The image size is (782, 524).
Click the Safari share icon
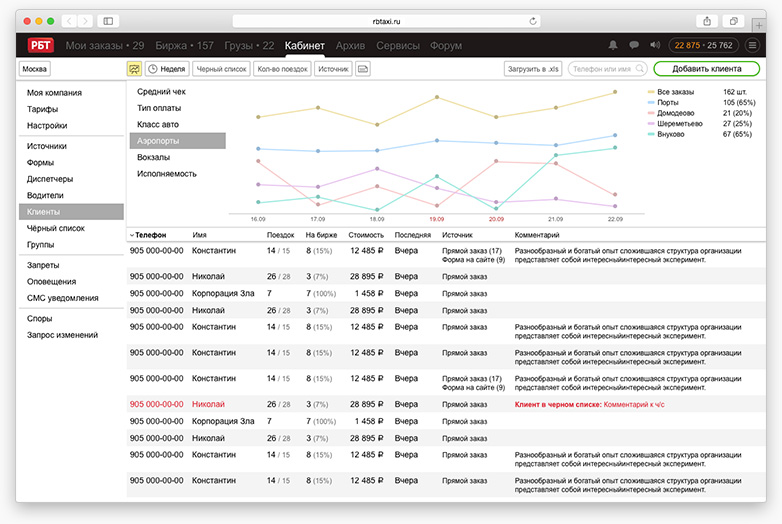707,21
